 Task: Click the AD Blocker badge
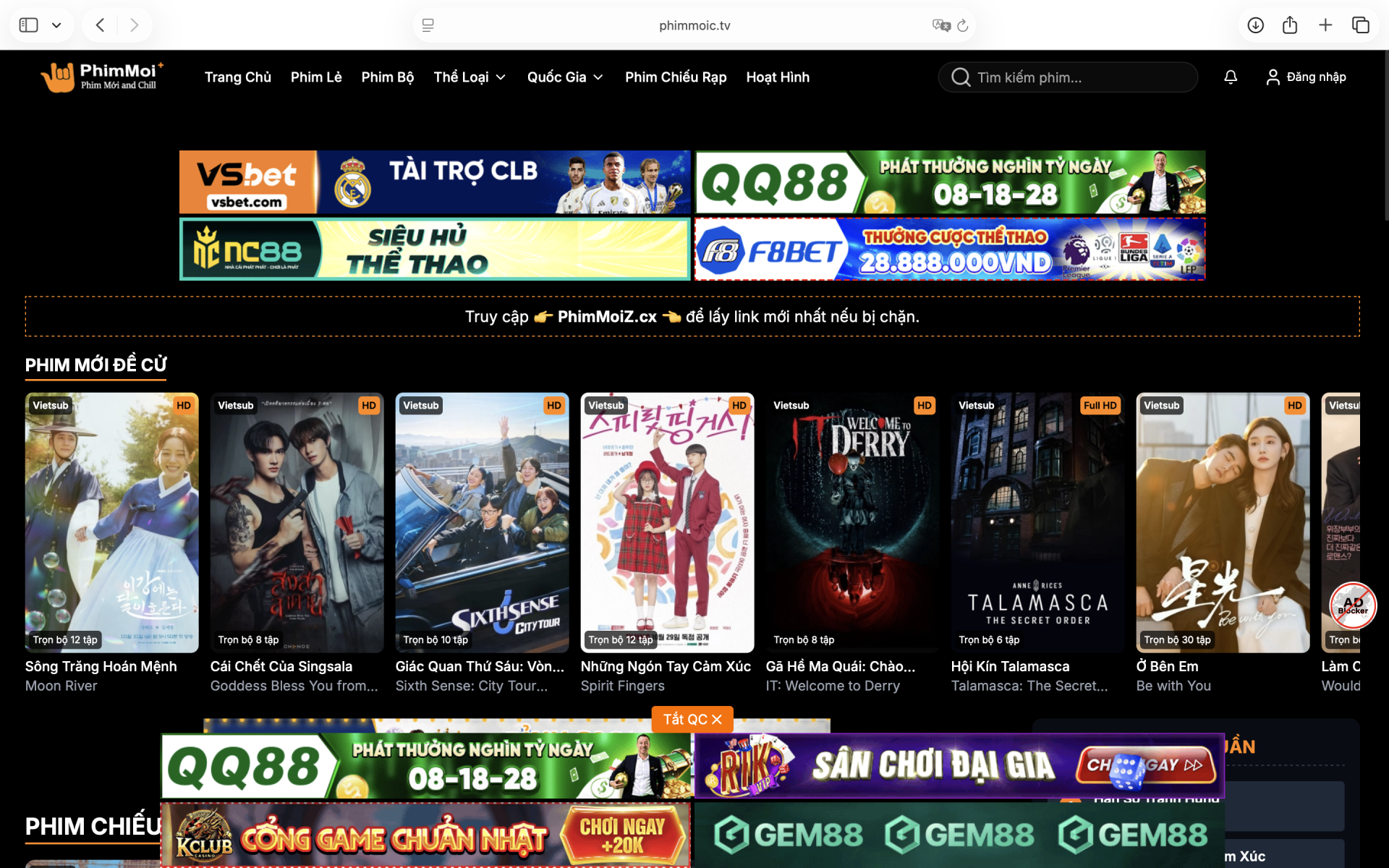(1352, 605)
